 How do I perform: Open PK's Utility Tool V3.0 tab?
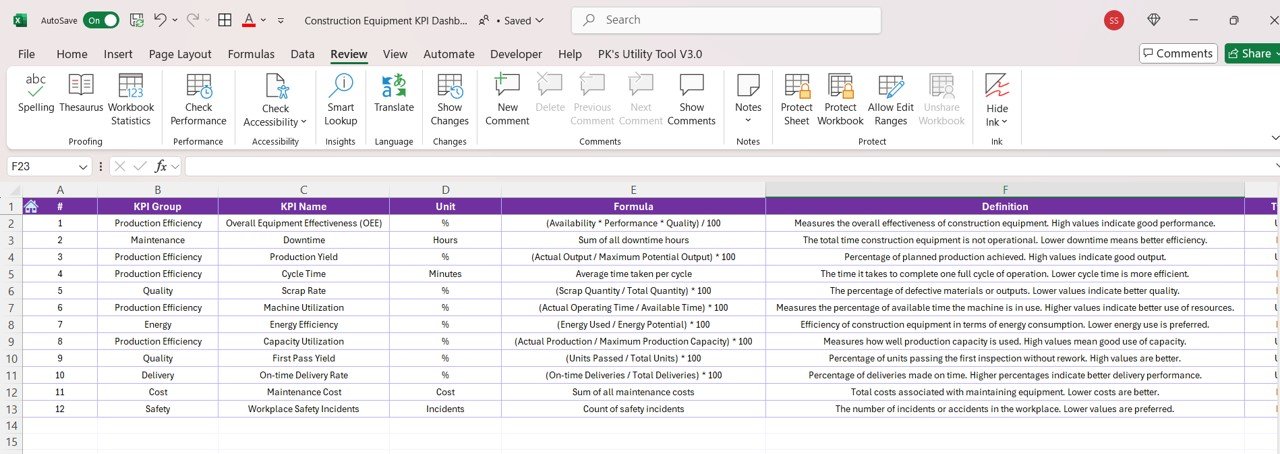point(650,54)
